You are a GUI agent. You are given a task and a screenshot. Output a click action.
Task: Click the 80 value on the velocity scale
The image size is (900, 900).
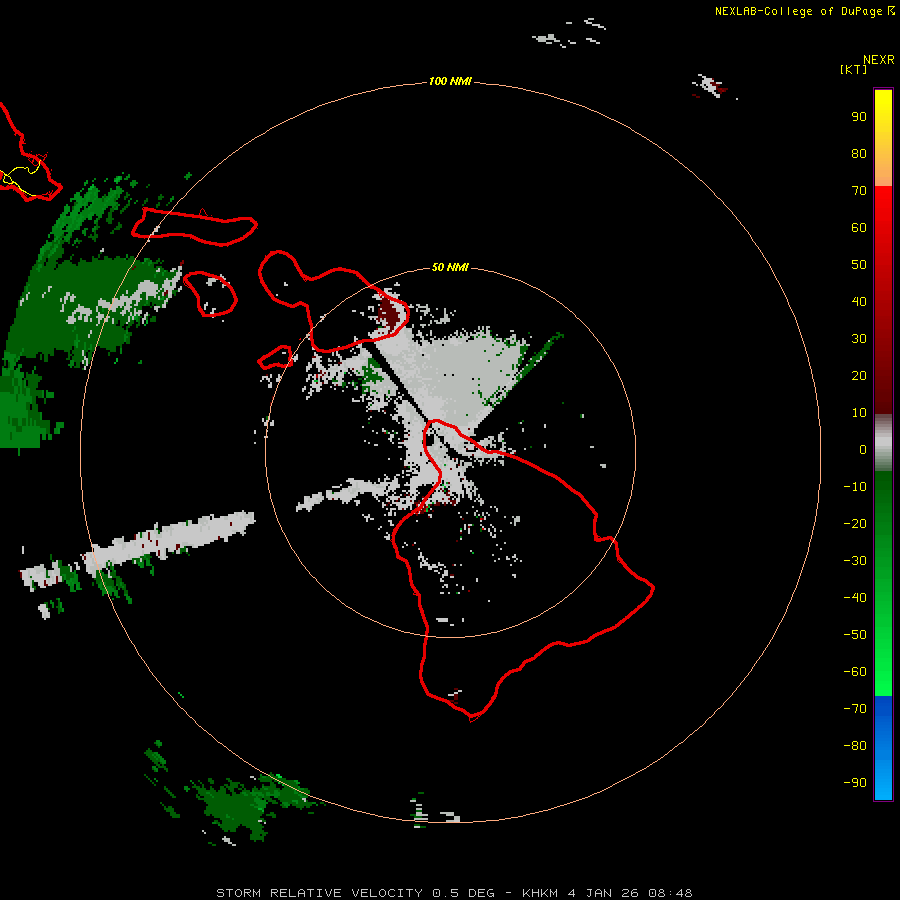click(x=859, y=154)
